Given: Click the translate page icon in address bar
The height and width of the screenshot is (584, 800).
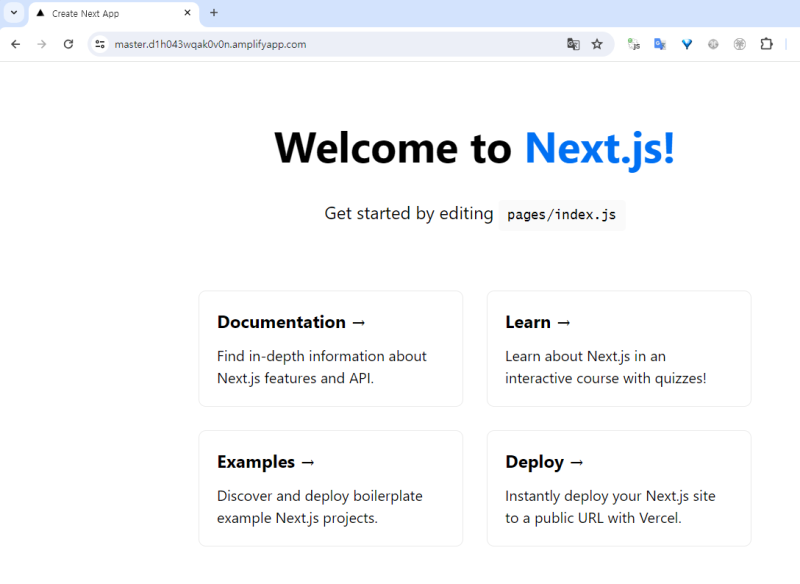Looking at the screenshot, I should pyautogui.click(x=573, y=44).
